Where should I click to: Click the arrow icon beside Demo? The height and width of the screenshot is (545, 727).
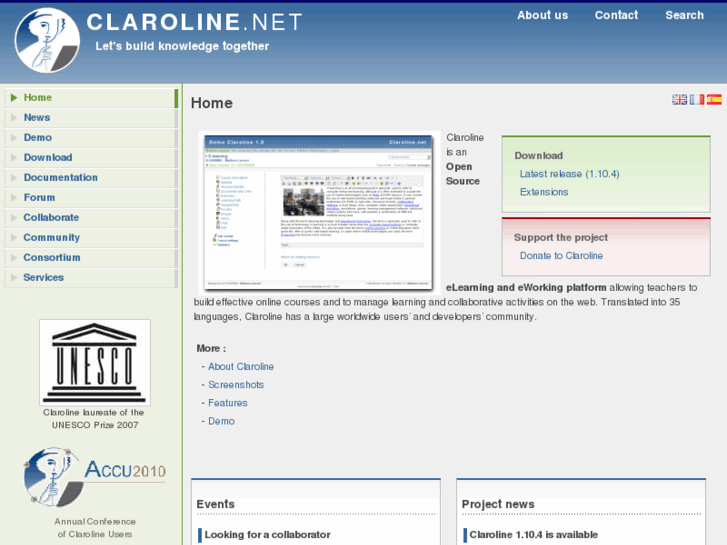[14, 137]
